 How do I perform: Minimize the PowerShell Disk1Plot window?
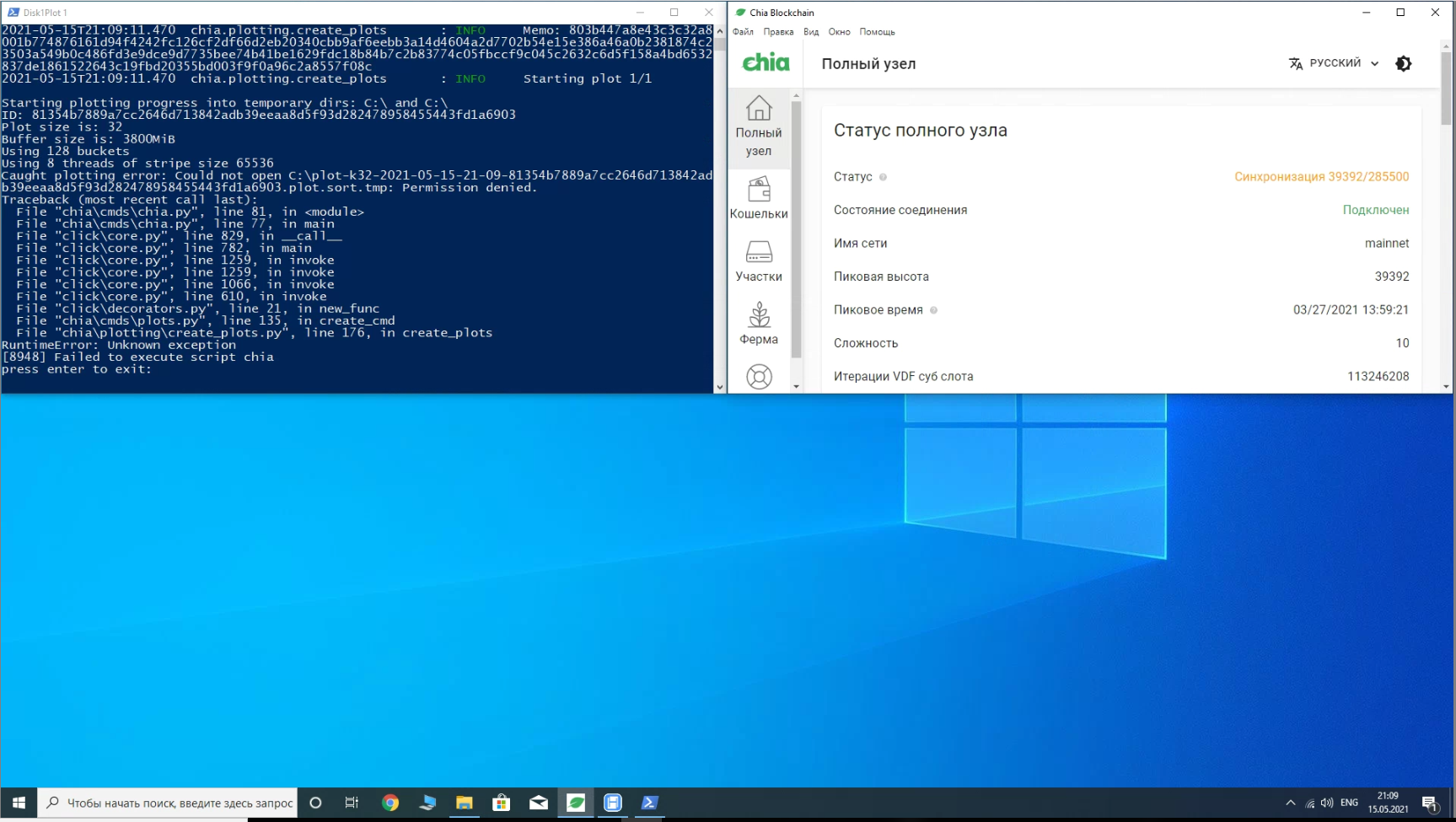click(x=640, y=13)
